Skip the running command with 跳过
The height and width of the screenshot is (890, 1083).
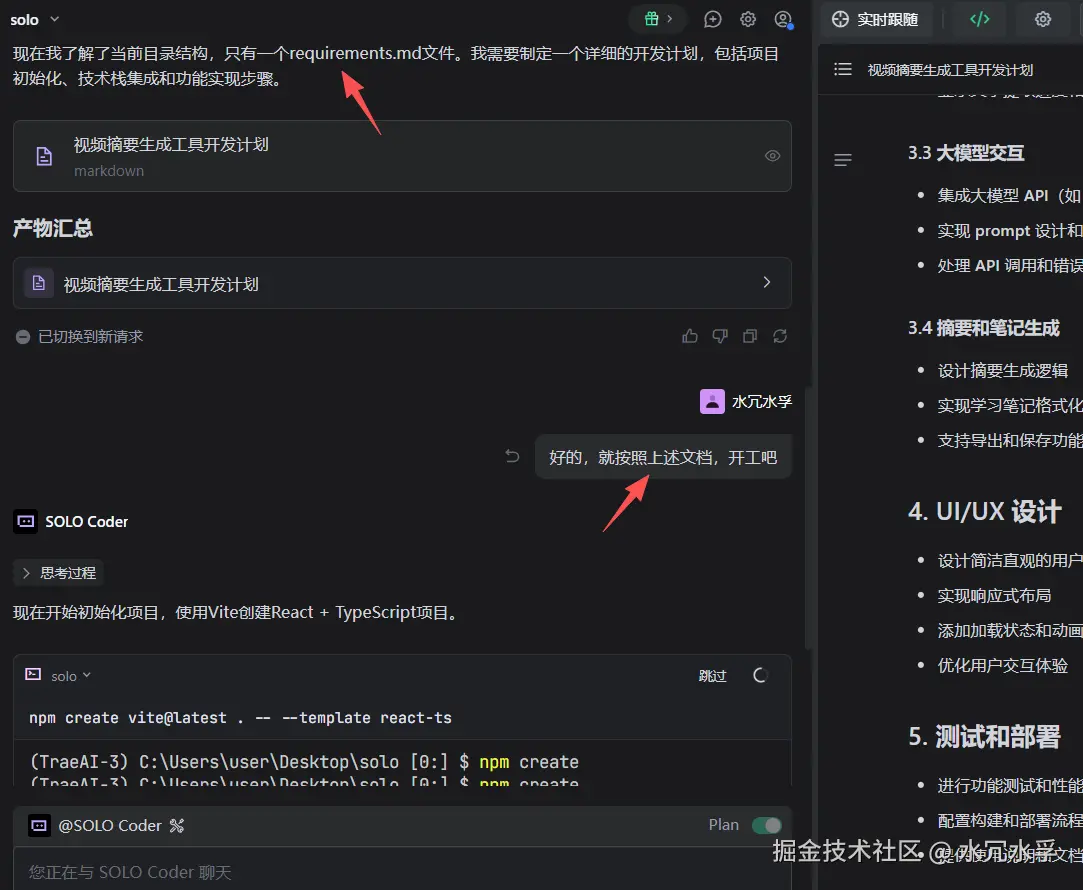pos(712,676)
